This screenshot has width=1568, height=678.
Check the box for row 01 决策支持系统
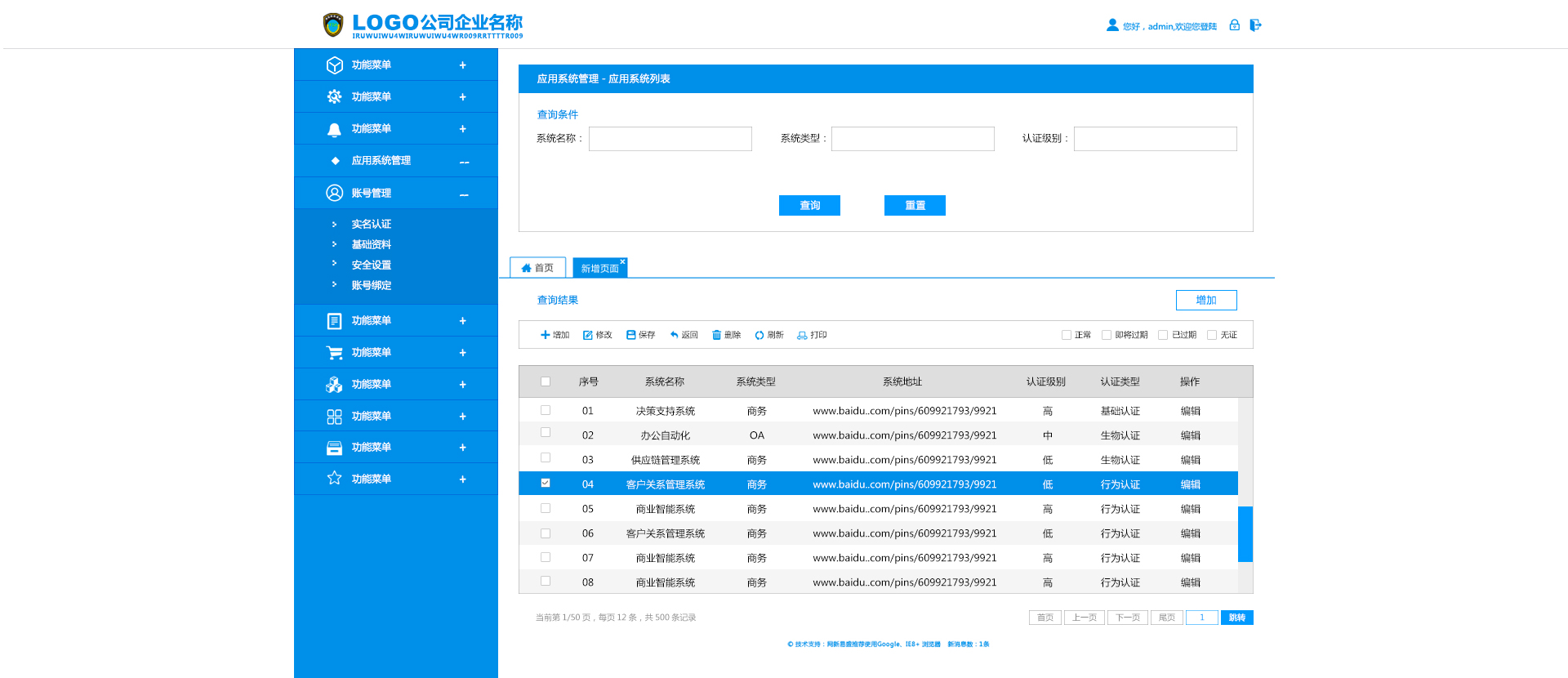tap(546, 410)
